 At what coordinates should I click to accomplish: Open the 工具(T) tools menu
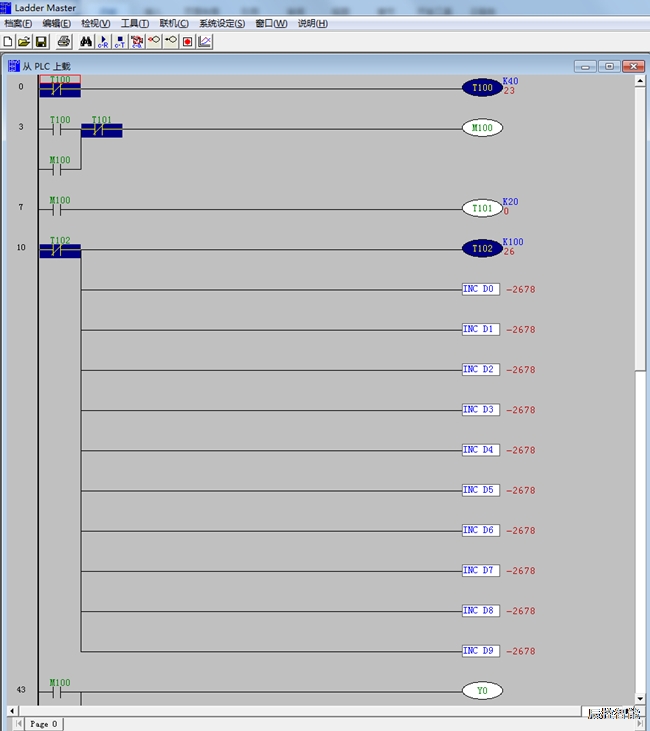click(135, 23)
